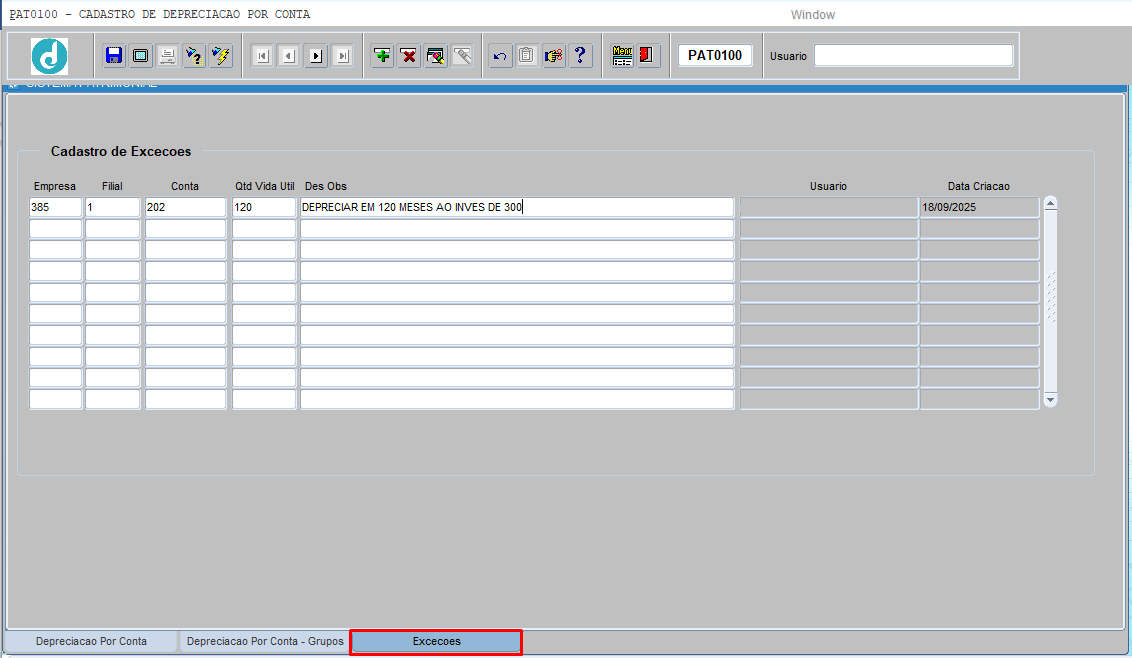Click the Print icon in toolbar
This screenshot has height=658, width=1132.
click(x=167, y=56)
